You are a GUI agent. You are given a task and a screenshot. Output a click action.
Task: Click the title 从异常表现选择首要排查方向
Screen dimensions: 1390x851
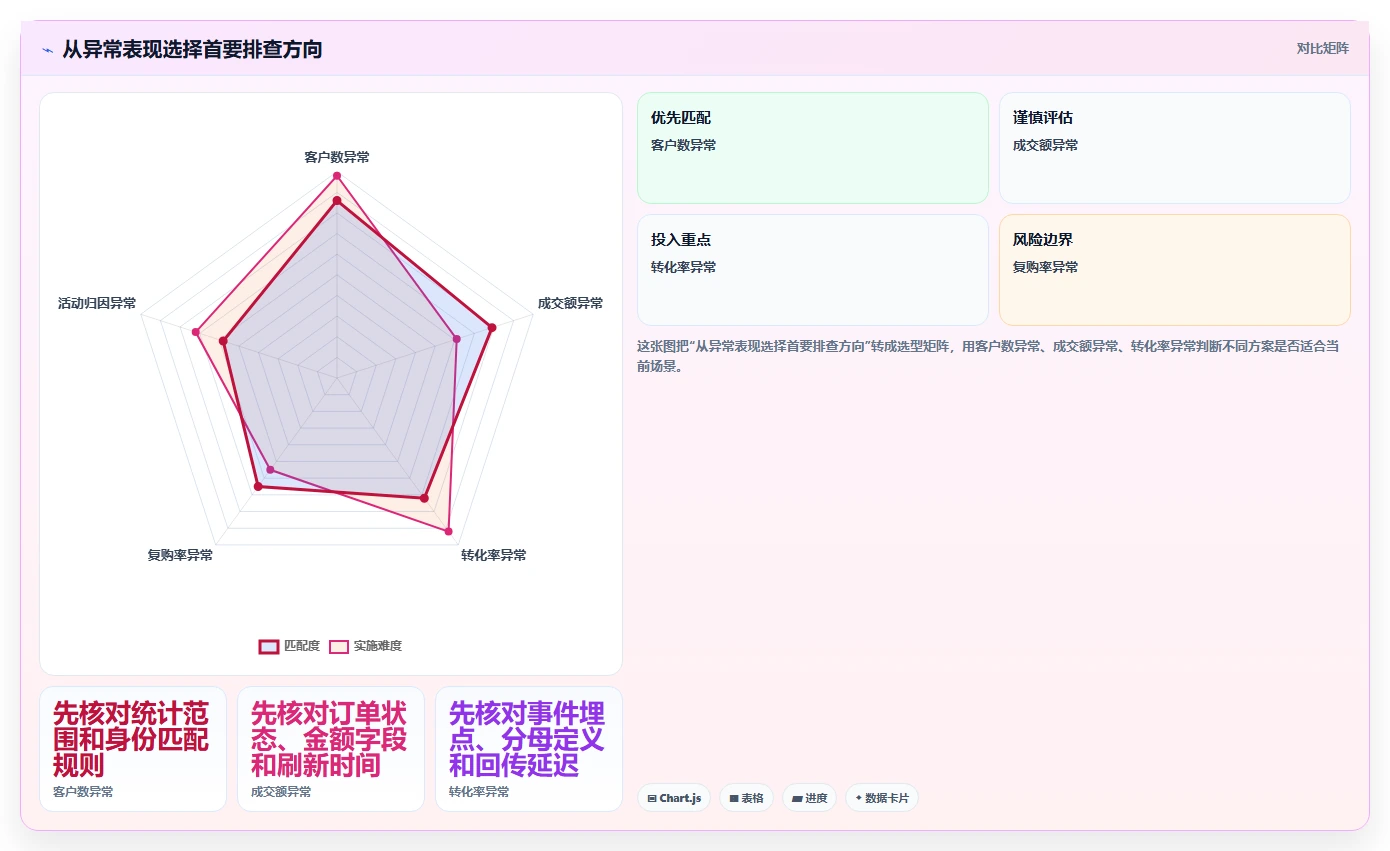coord(192,49)
